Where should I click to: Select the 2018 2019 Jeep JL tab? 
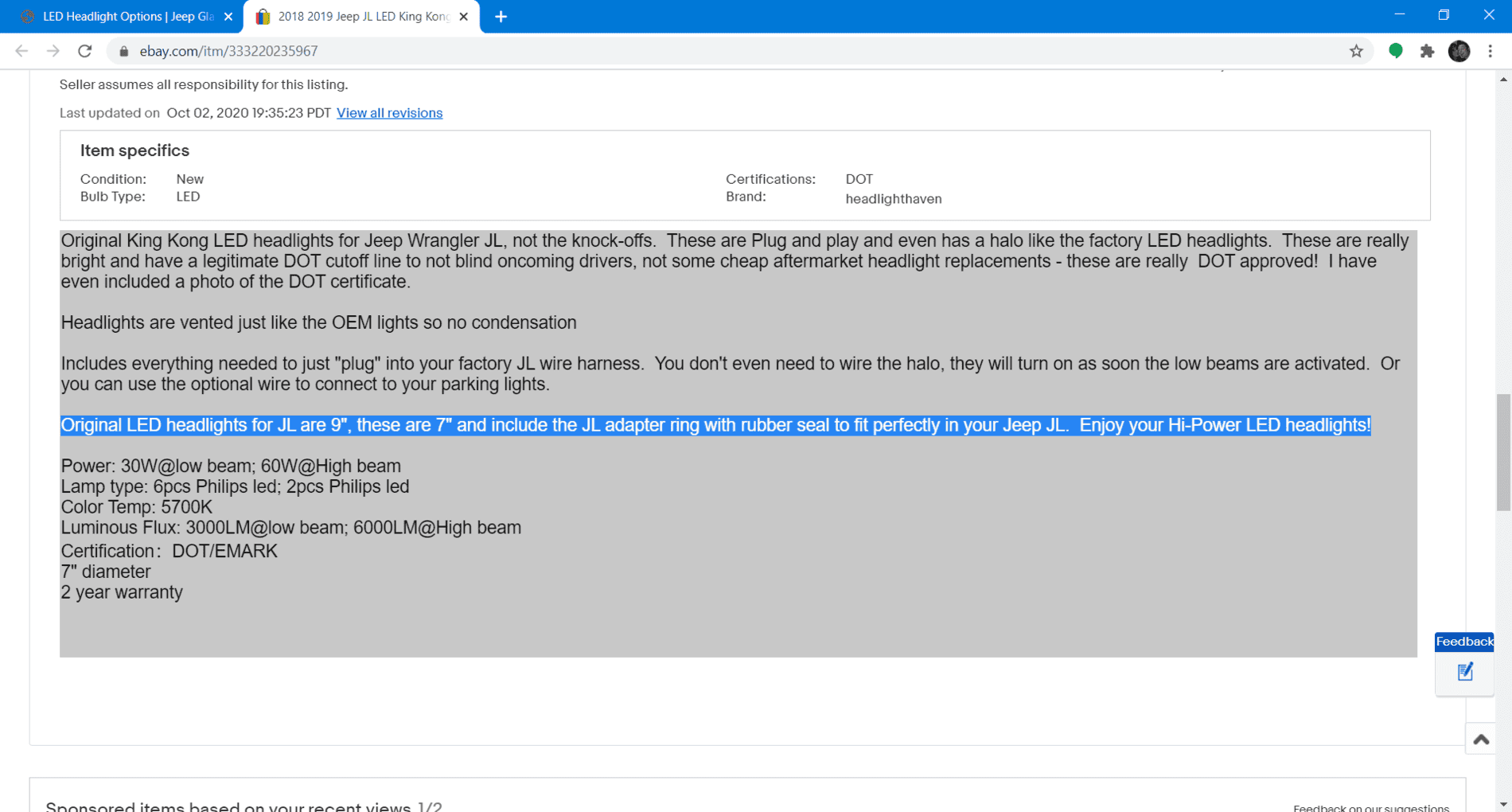coord(362,17)
